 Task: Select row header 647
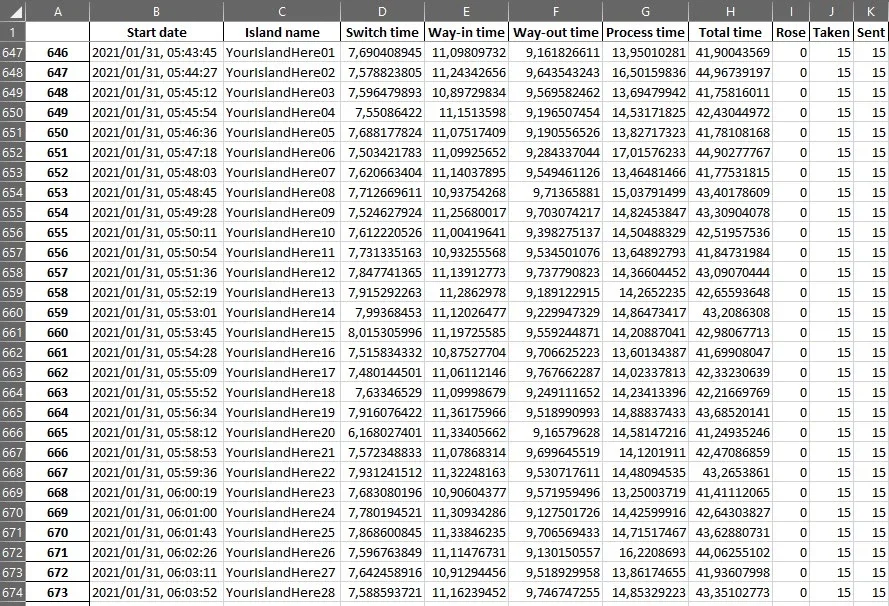12,53
